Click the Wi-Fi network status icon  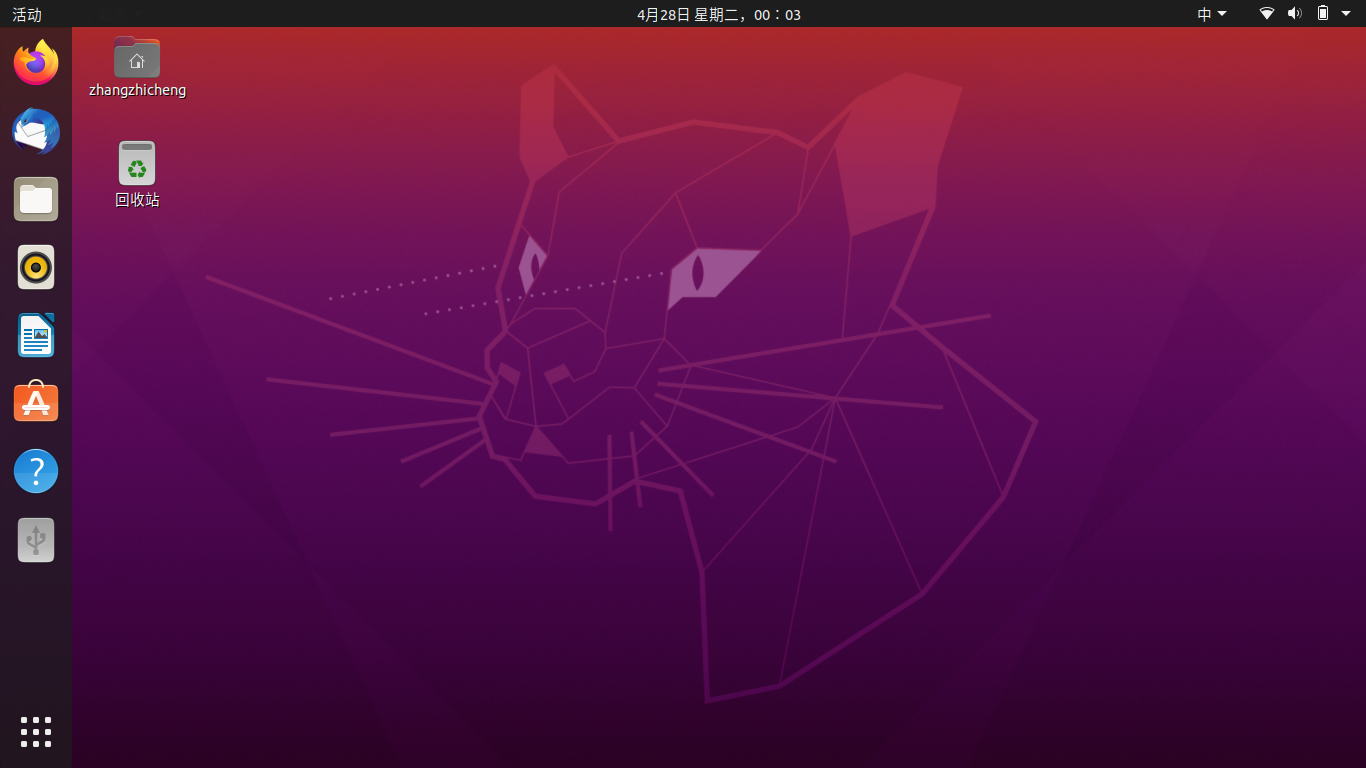point(1267,14)
